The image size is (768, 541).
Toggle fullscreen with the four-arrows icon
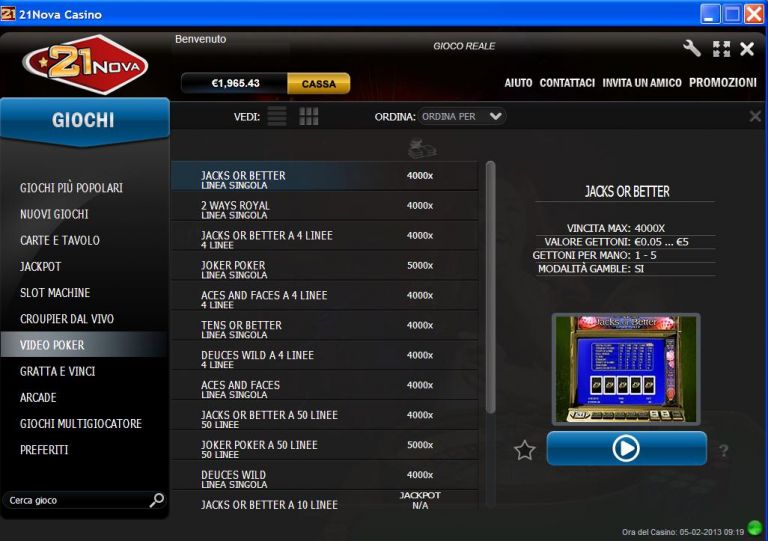coord(721,48)
